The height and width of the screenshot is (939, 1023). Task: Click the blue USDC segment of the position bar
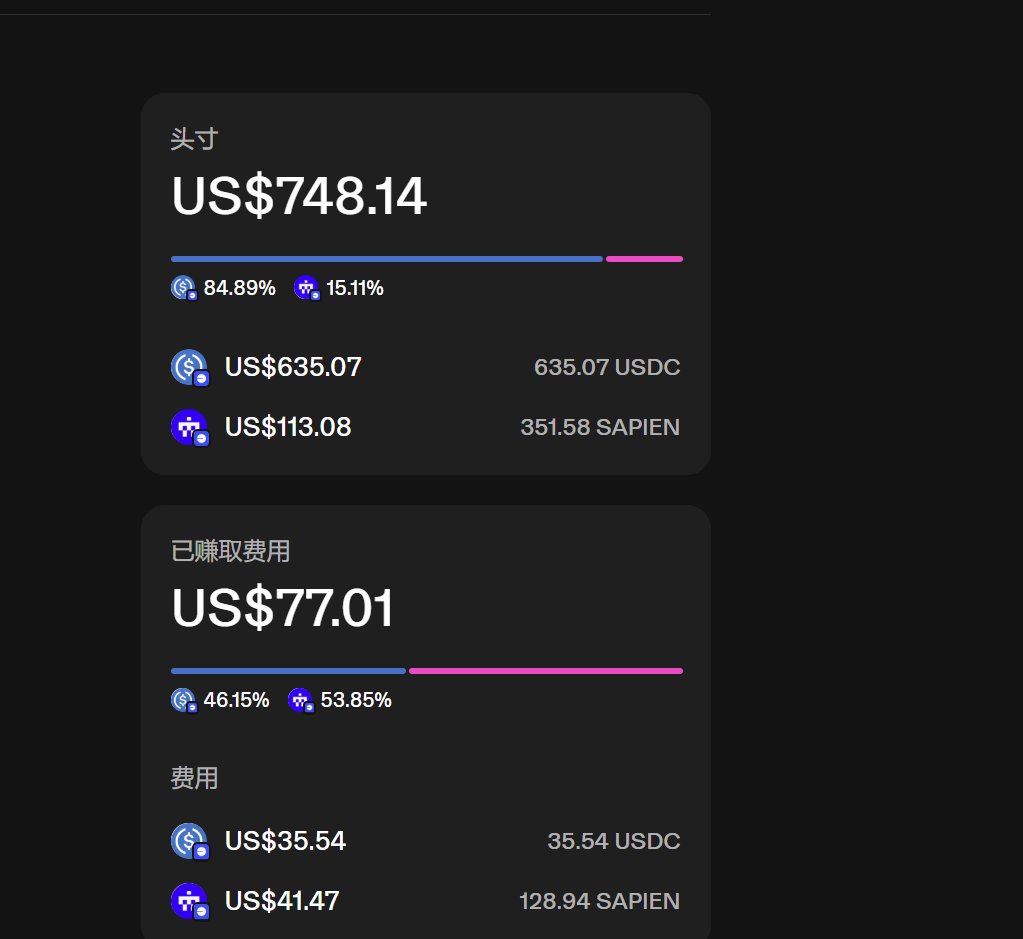point(386,259)
